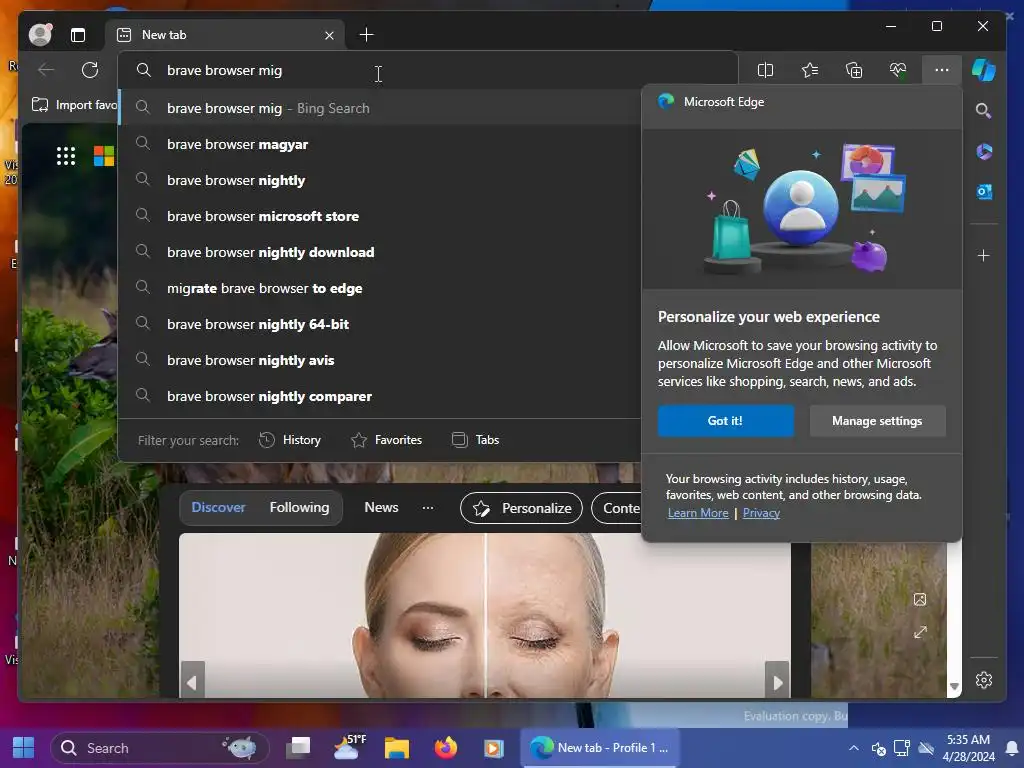Click the background image info icon

920,600
